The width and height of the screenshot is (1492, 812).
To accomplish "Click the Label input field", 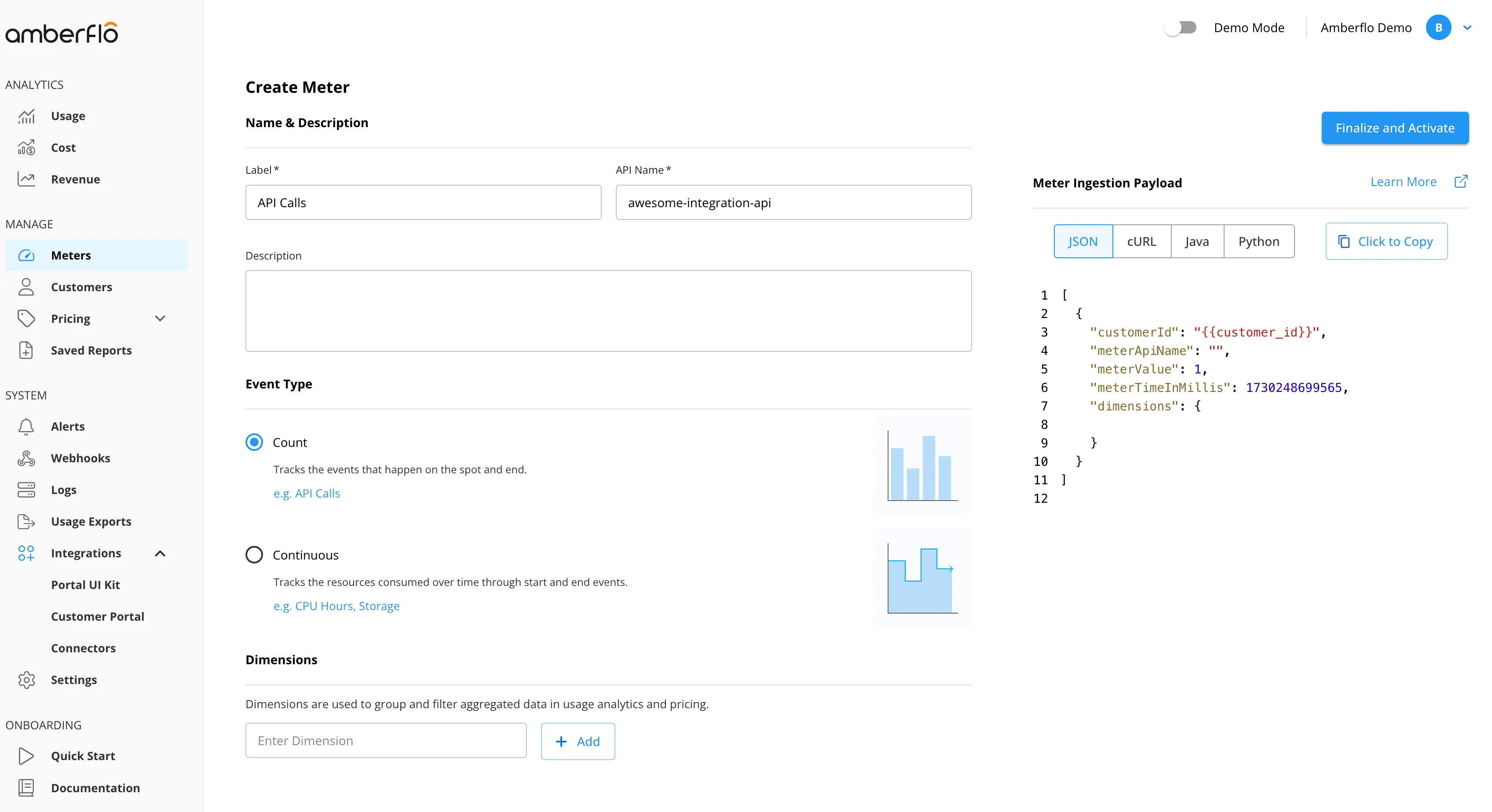I will [x=424, y=203].
